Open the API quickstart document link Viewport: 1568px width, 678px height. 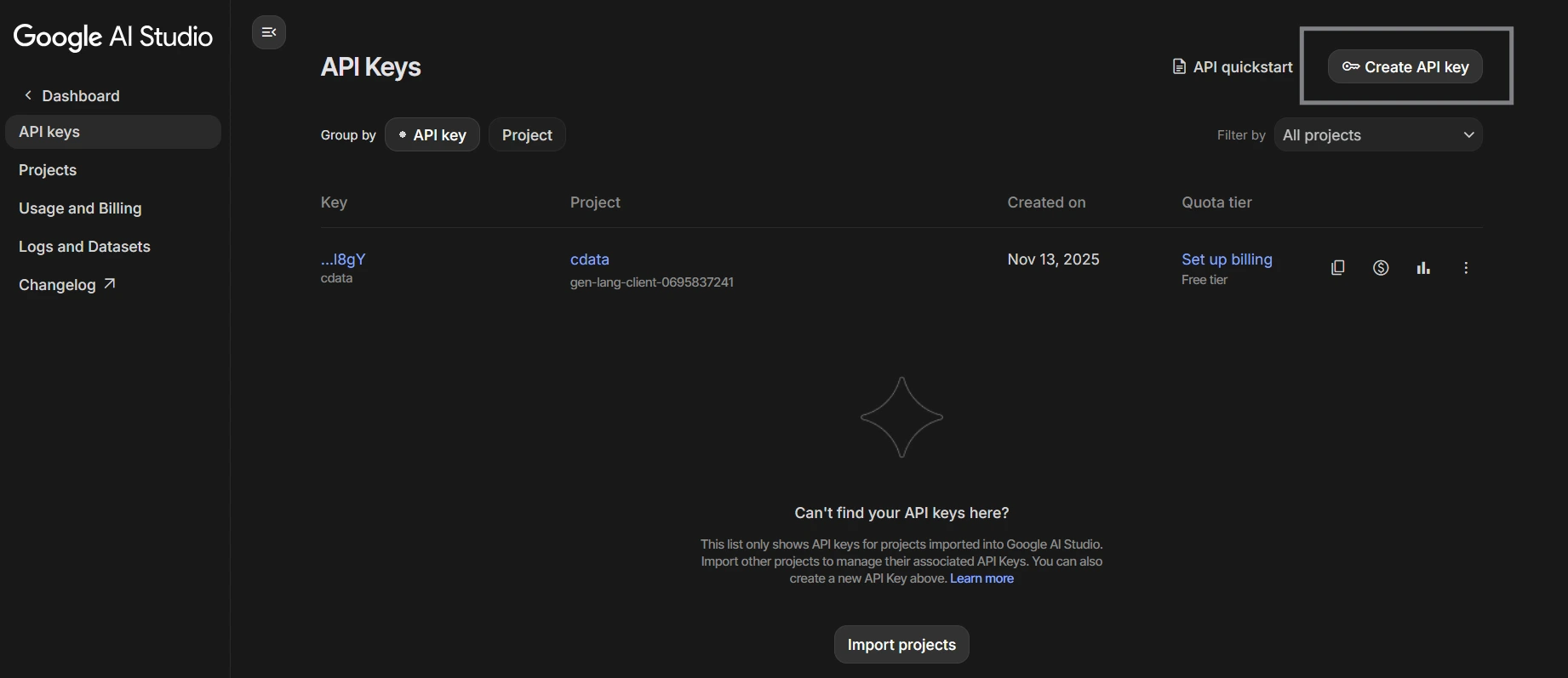click(x=1233, y=67)
